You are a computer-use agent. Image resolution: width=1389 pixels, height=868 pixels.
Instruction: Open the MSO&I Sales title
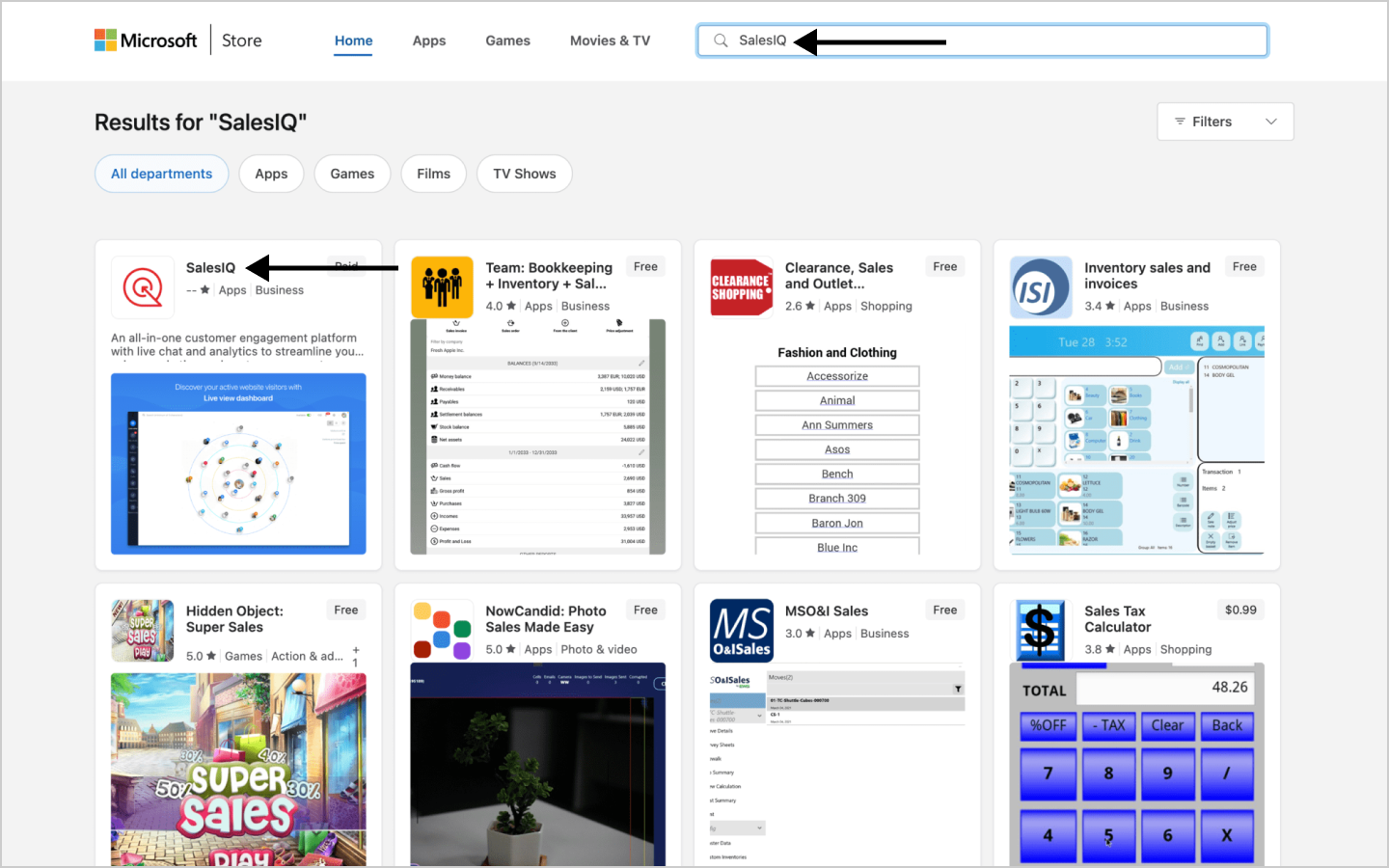click(827, 610)
